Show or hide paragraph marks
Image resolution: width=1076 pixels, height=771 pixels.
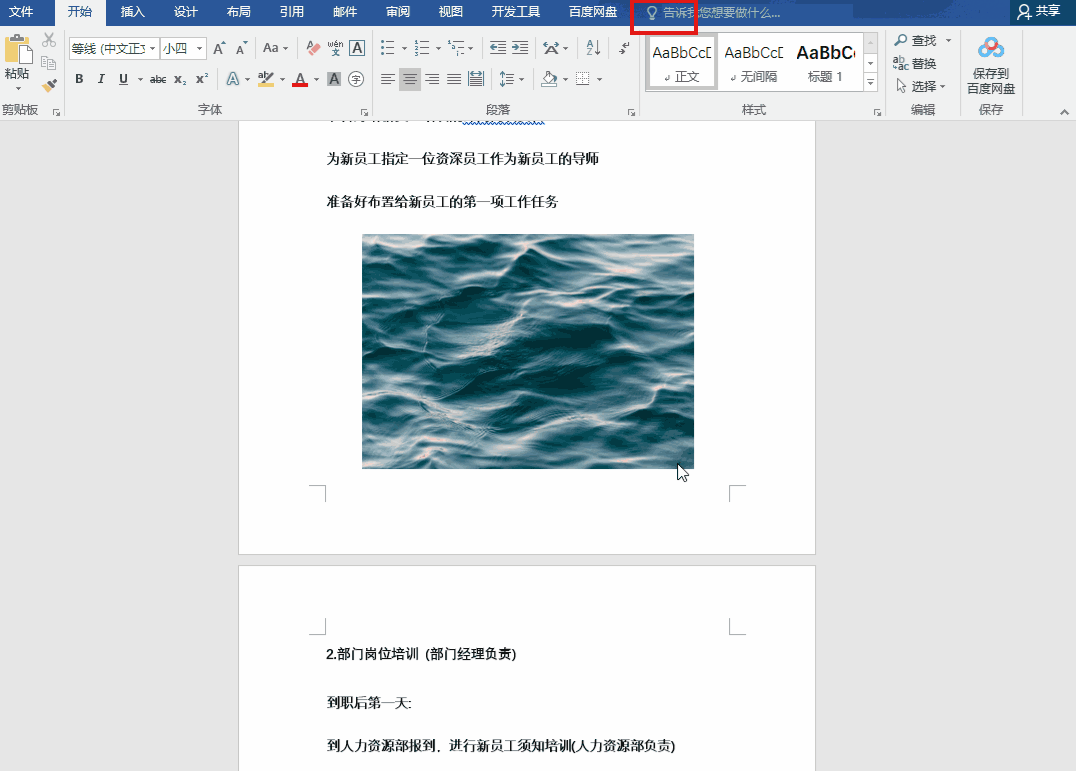624,47
